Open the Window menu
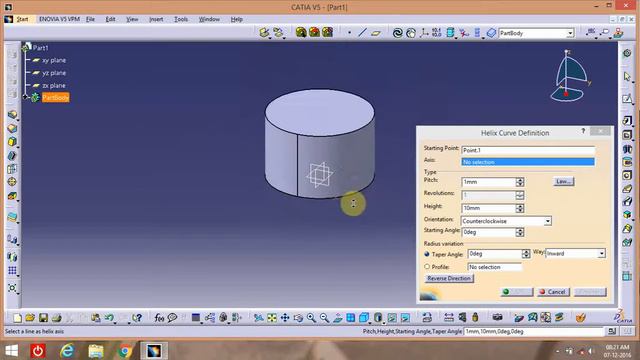Screen dimensions: 640x360 tap(209, 19)
